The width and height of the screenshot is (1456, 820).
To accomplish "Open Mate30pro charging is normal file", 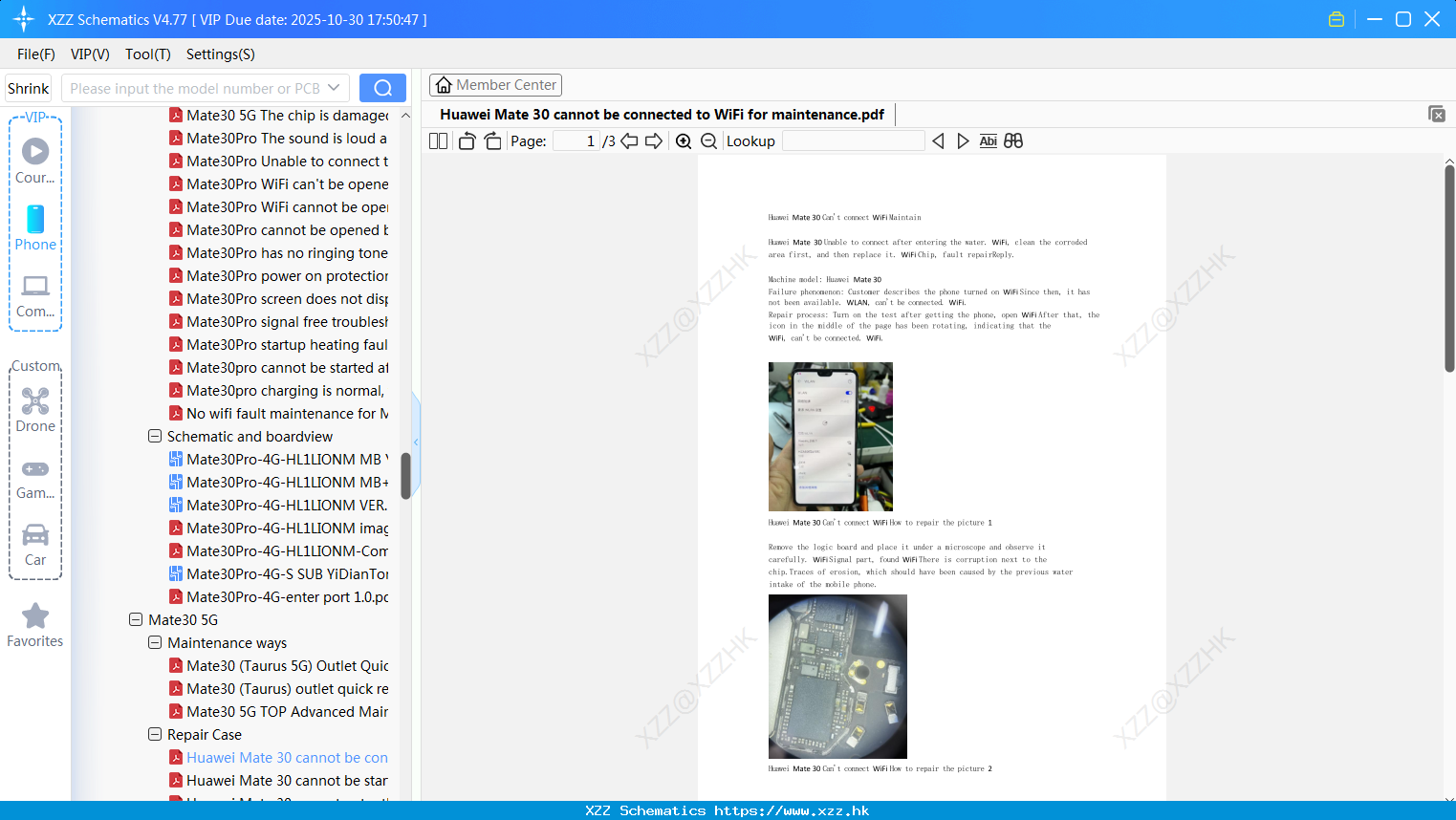I will tap(278, 390).
